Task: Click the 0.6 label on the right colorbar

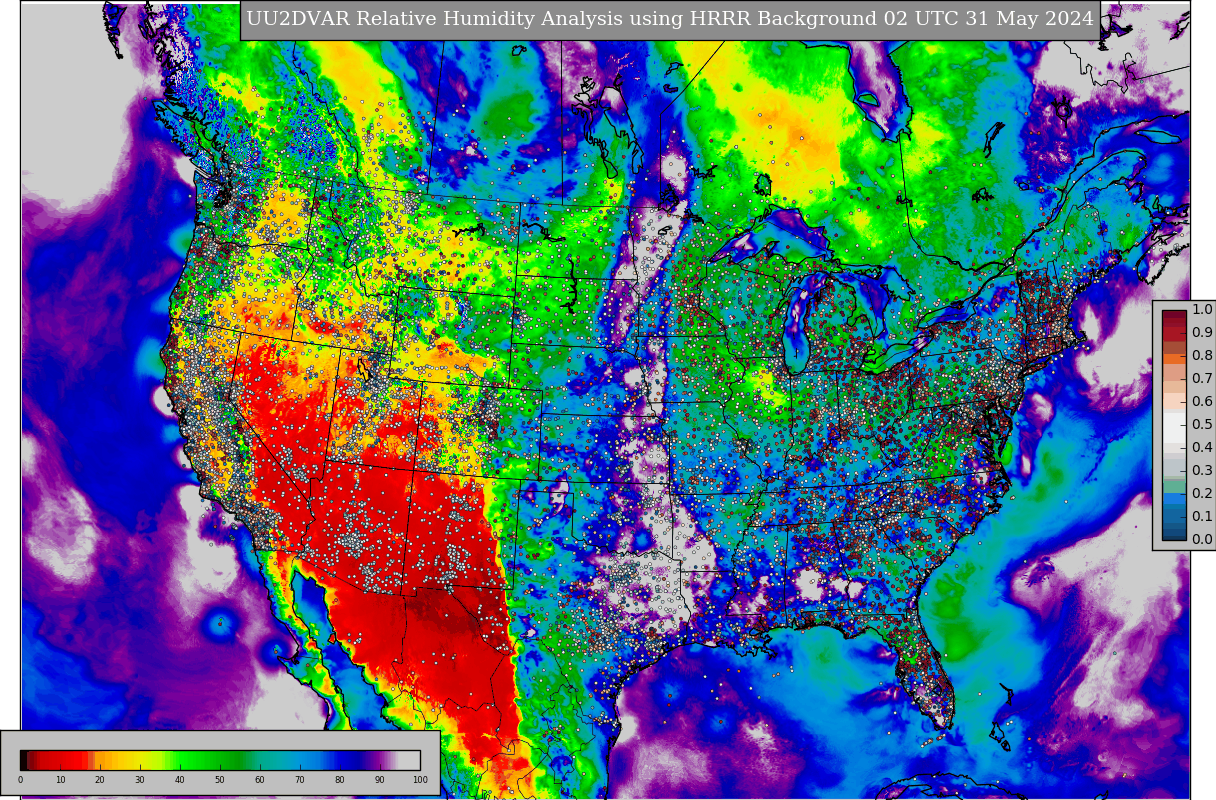Action: click(x=1202, y=401)
